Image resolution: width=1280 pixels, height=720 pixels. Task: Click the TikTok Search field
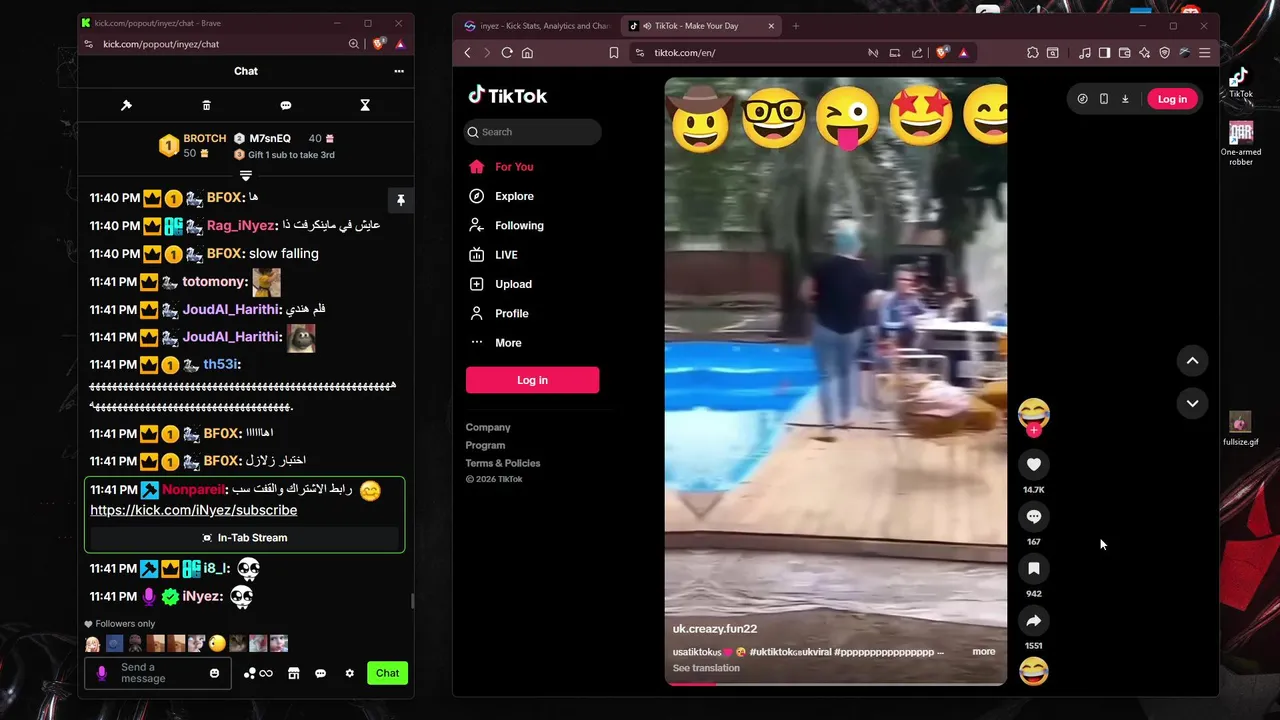coord(533,132)
